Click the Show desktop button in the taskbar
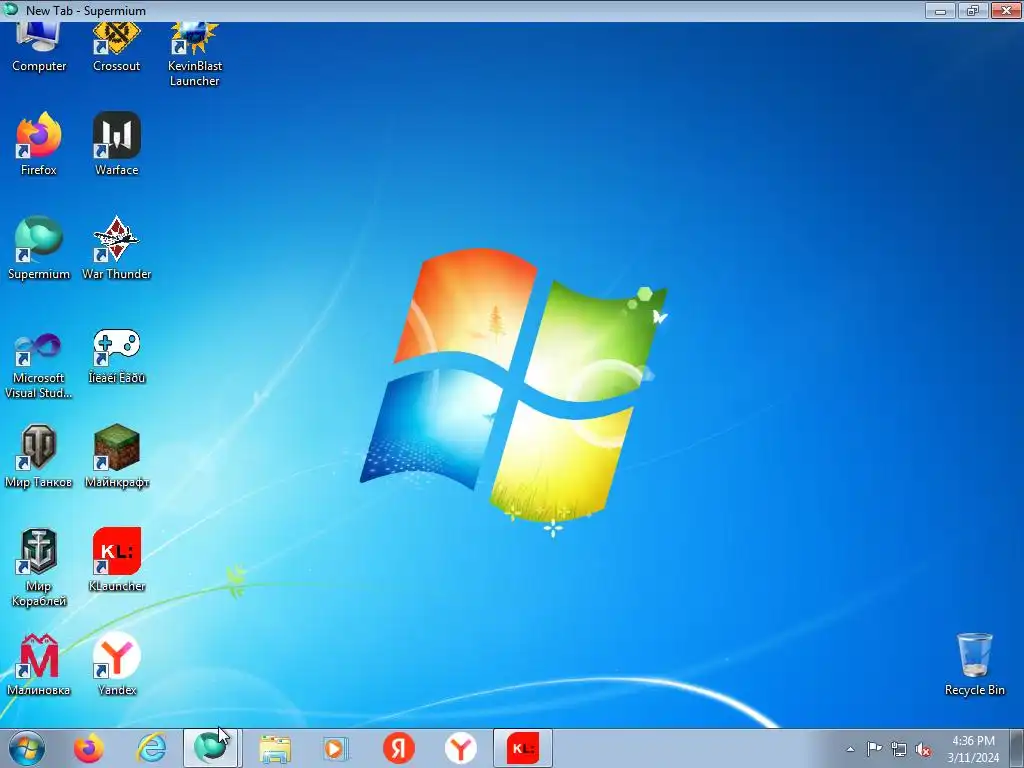1024x768 pixels. [1017, 748]
